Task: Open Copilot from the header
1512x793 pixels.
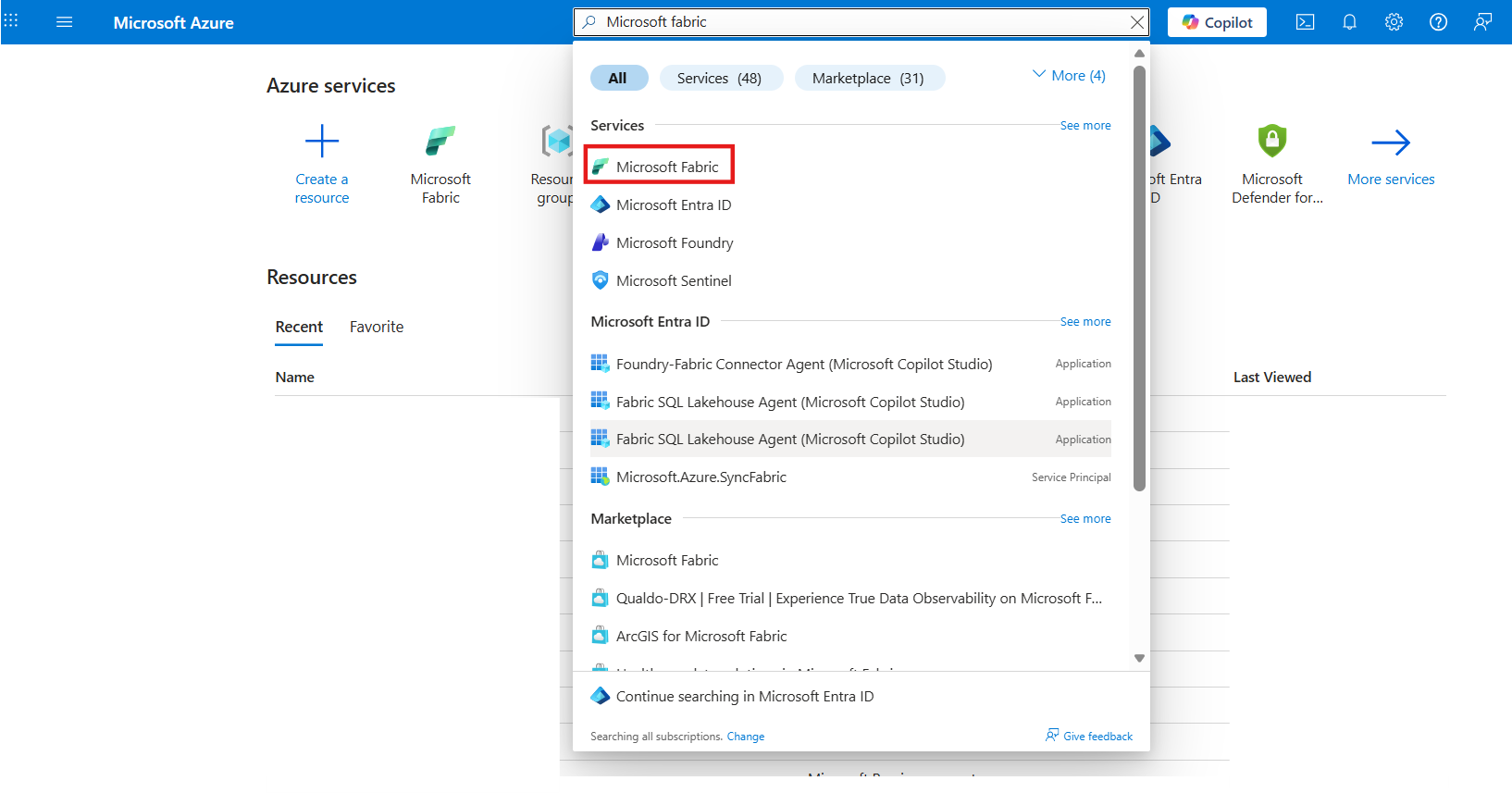Action: tap(1217, 22)
